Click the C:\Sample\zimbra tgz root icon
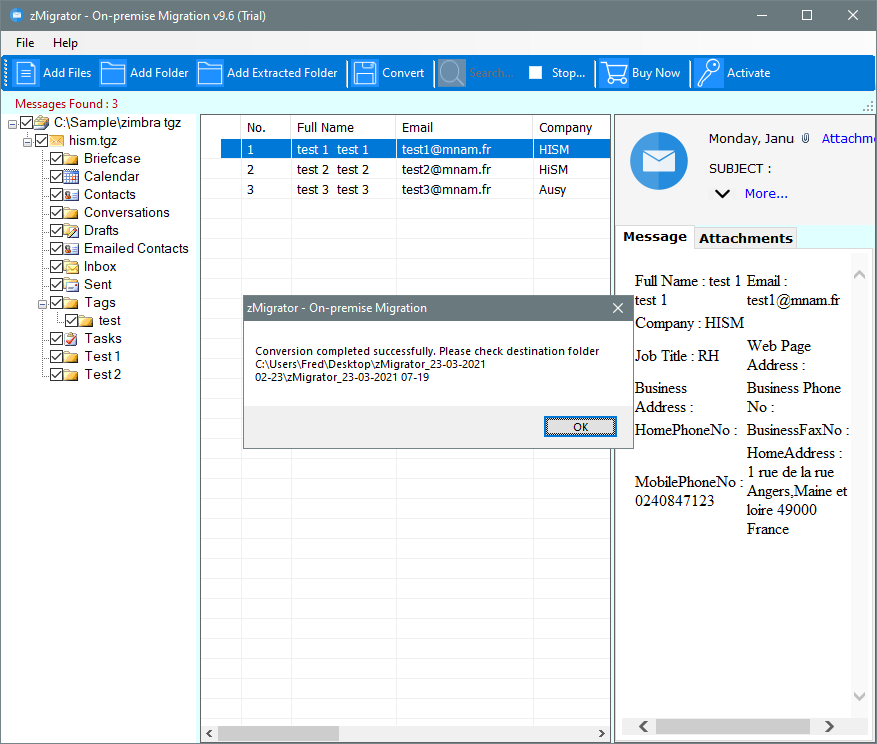The height and width of the screenshot is (744, 877). 41,123
